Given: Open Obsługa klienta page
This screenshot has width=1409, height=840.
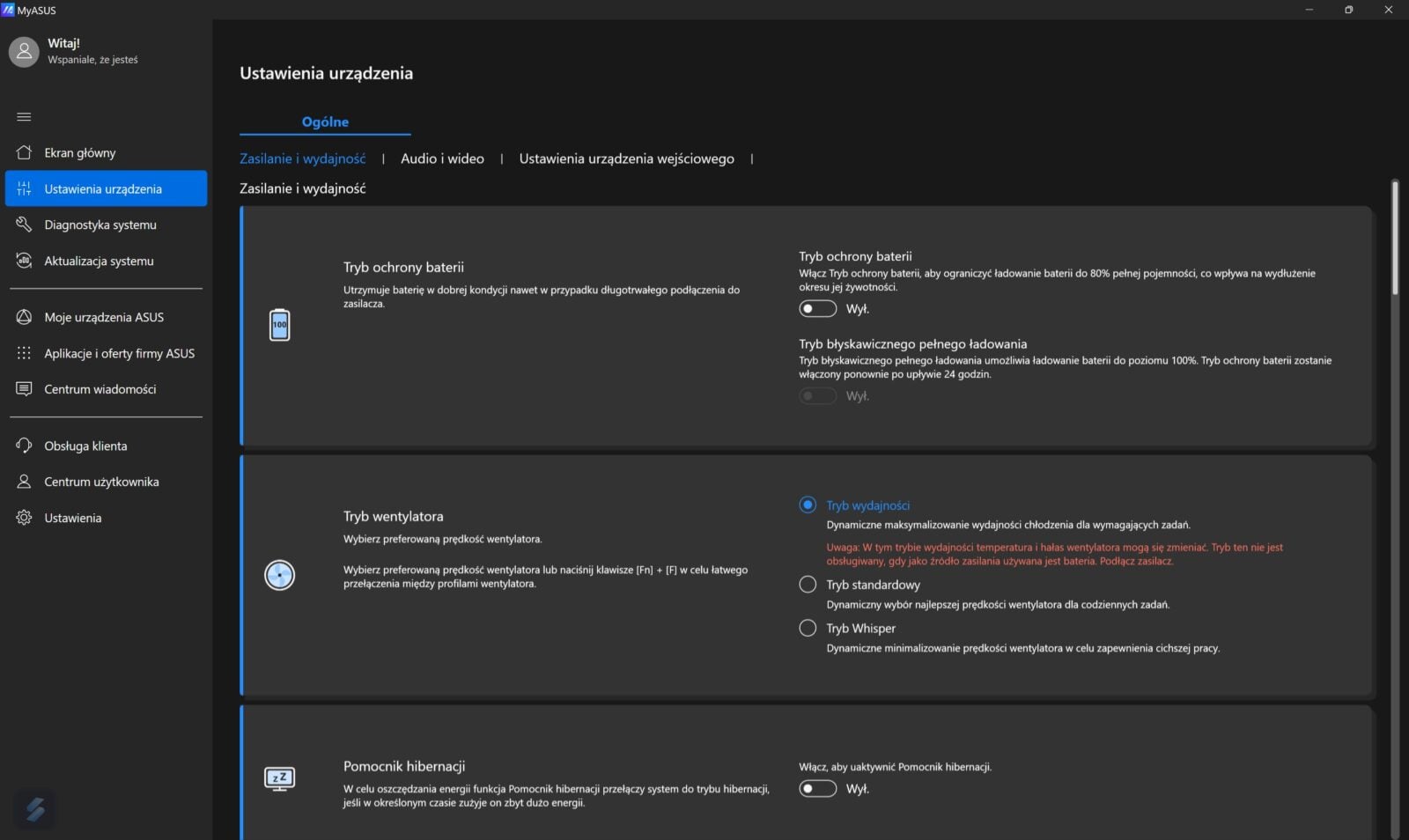Looking at the screenshot, I should [106, 446].
